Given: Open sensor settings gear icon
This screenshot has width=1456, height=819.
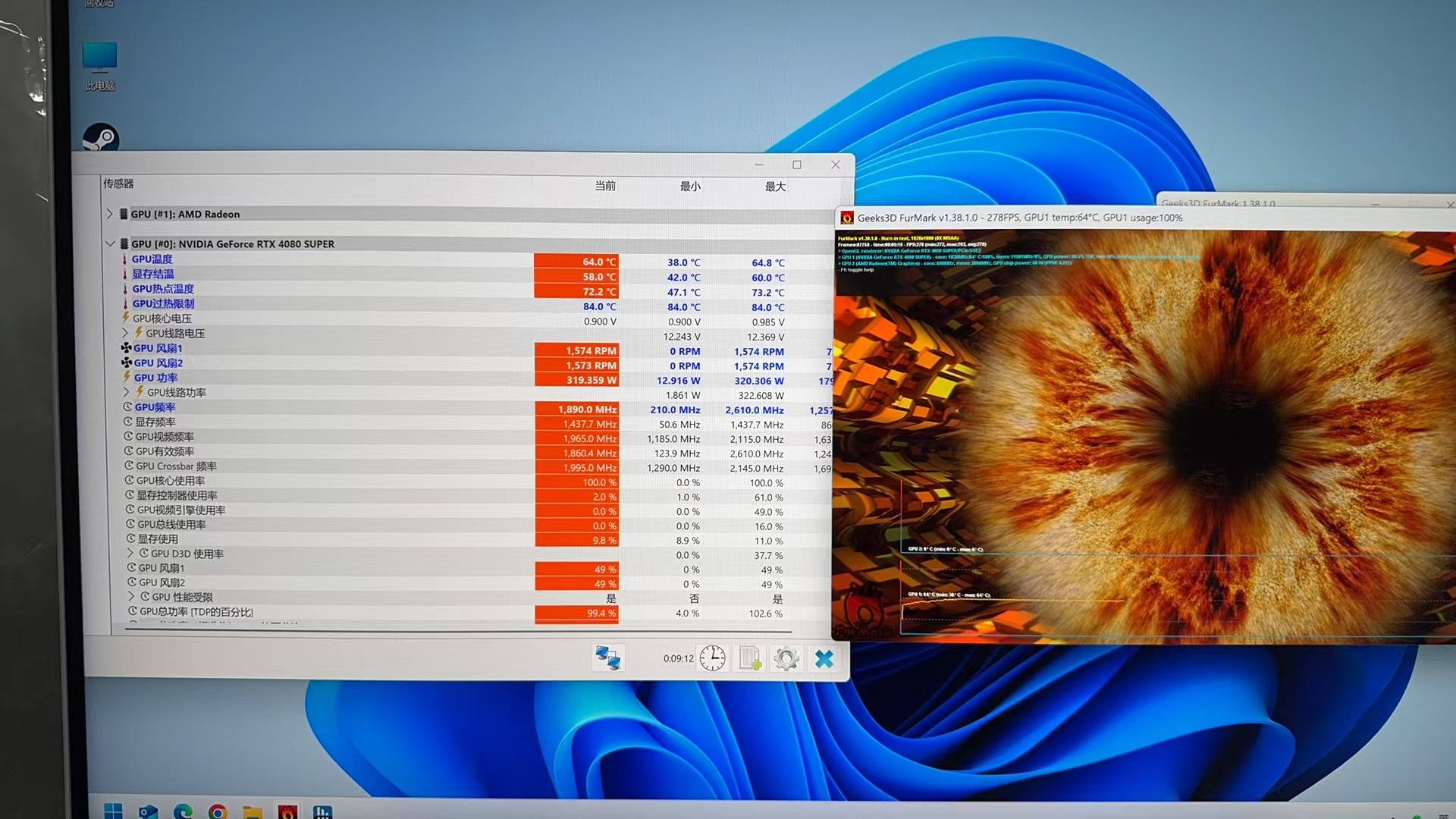Looking at the screenshot, I should click(x=786, y=658).
